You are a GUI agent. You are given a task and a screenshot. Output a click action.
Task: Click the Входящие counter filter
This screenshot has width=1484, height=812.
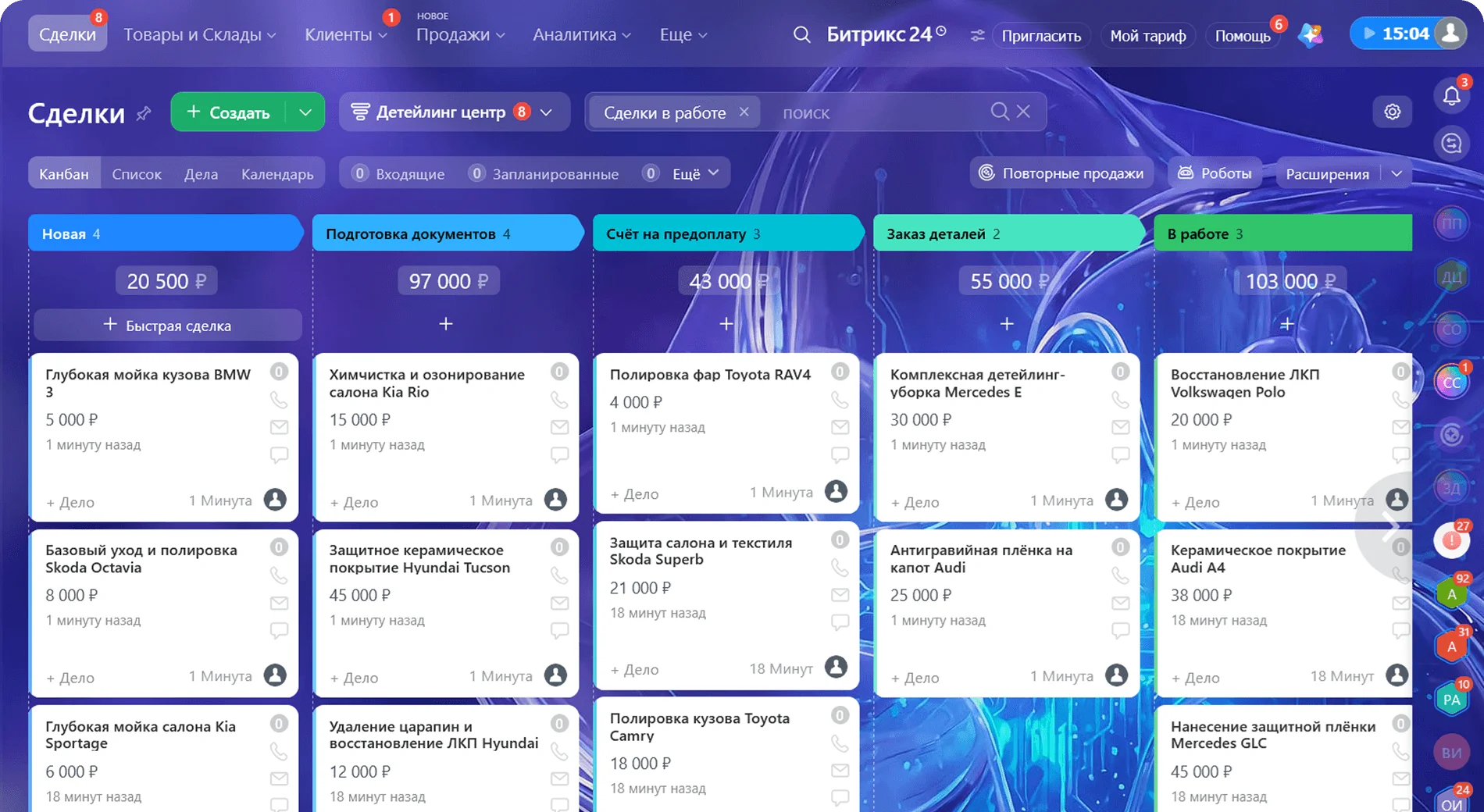(x=398, y=173)
